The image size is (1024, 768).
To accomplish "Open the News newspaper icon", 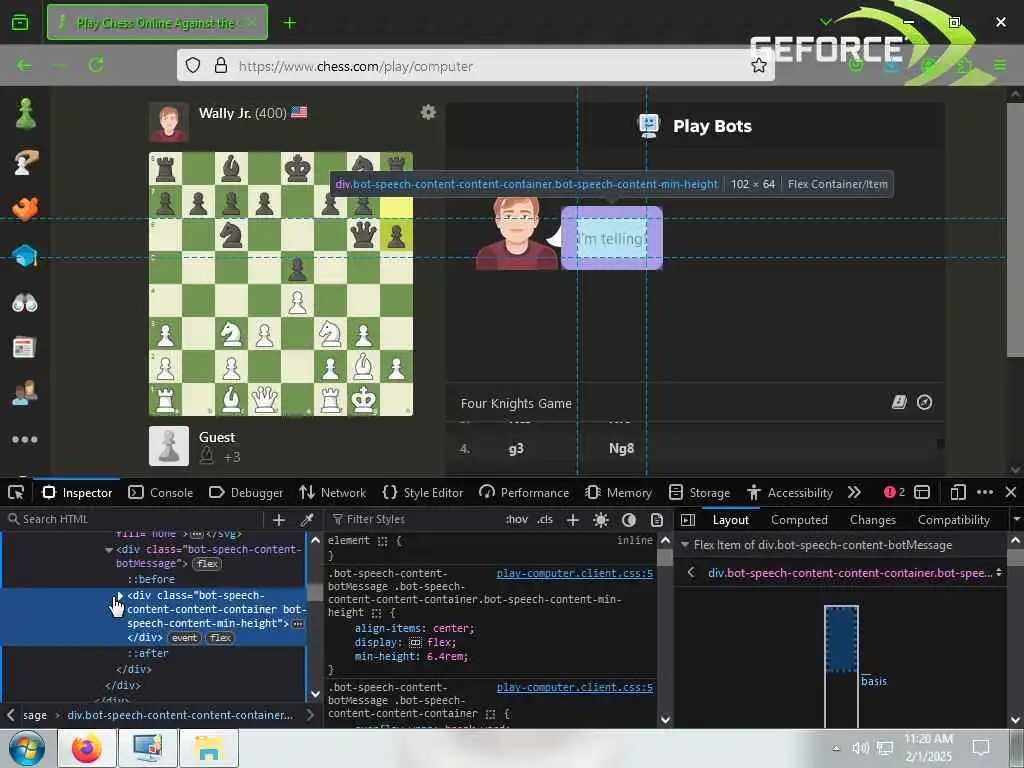I will point(24,347).
